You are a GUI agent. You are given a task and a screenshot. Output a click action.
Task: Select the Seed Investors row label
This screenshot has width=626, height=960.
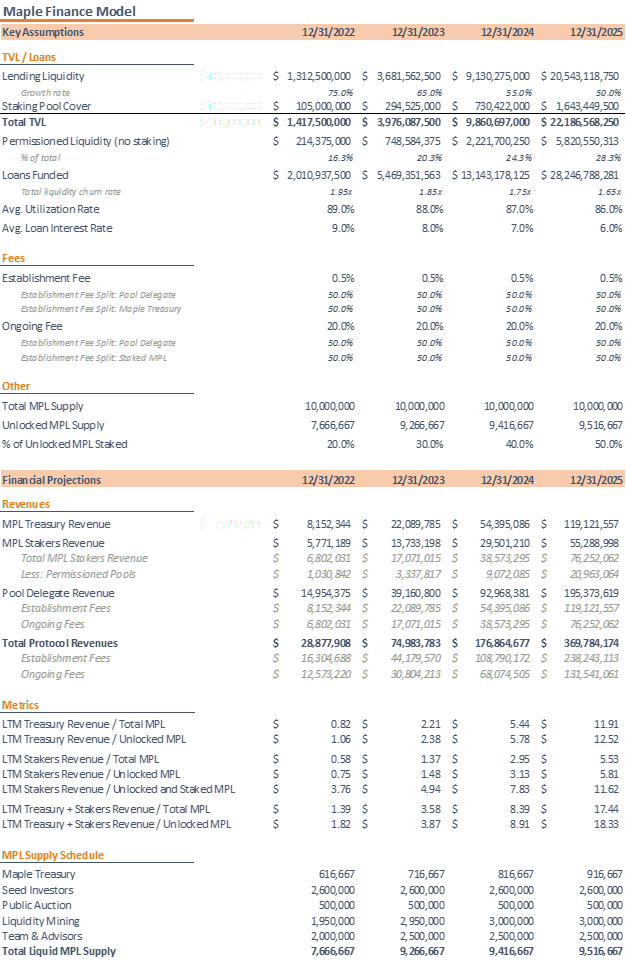pos(37,890)
